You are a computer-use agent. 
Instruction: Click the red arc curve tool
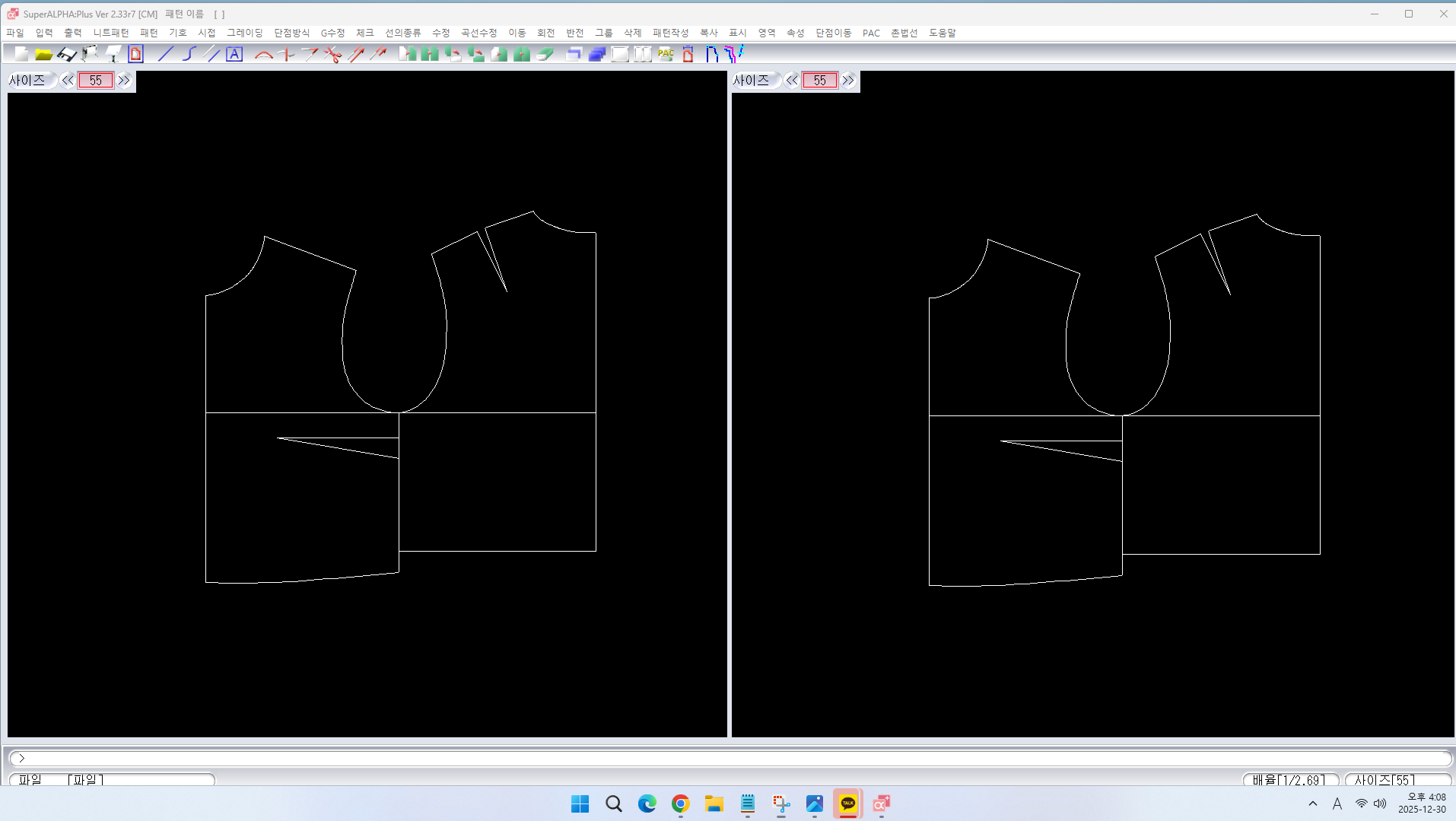click(x=263, y=54)
